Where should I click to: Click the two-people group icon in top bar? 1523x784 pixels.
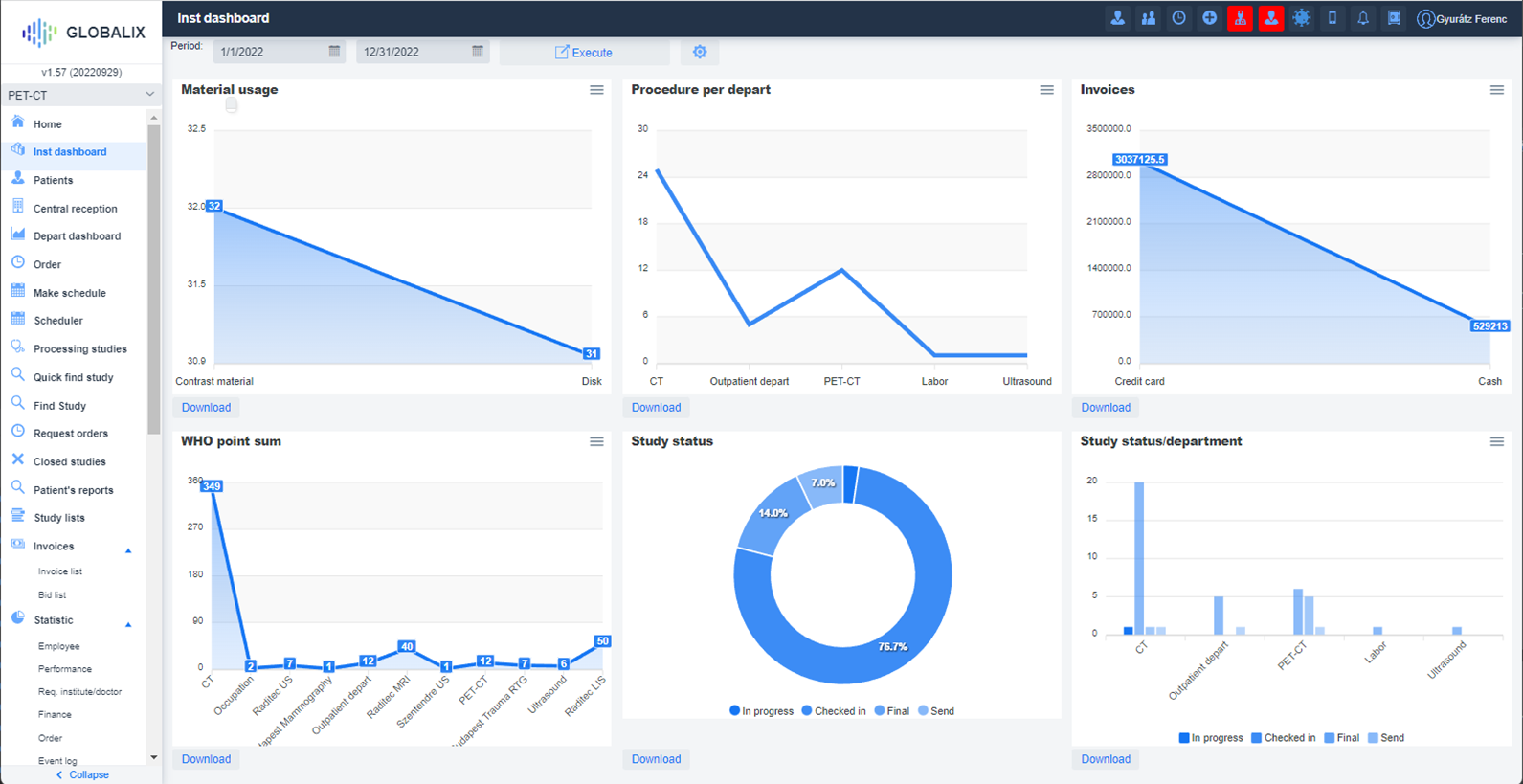1148,18
